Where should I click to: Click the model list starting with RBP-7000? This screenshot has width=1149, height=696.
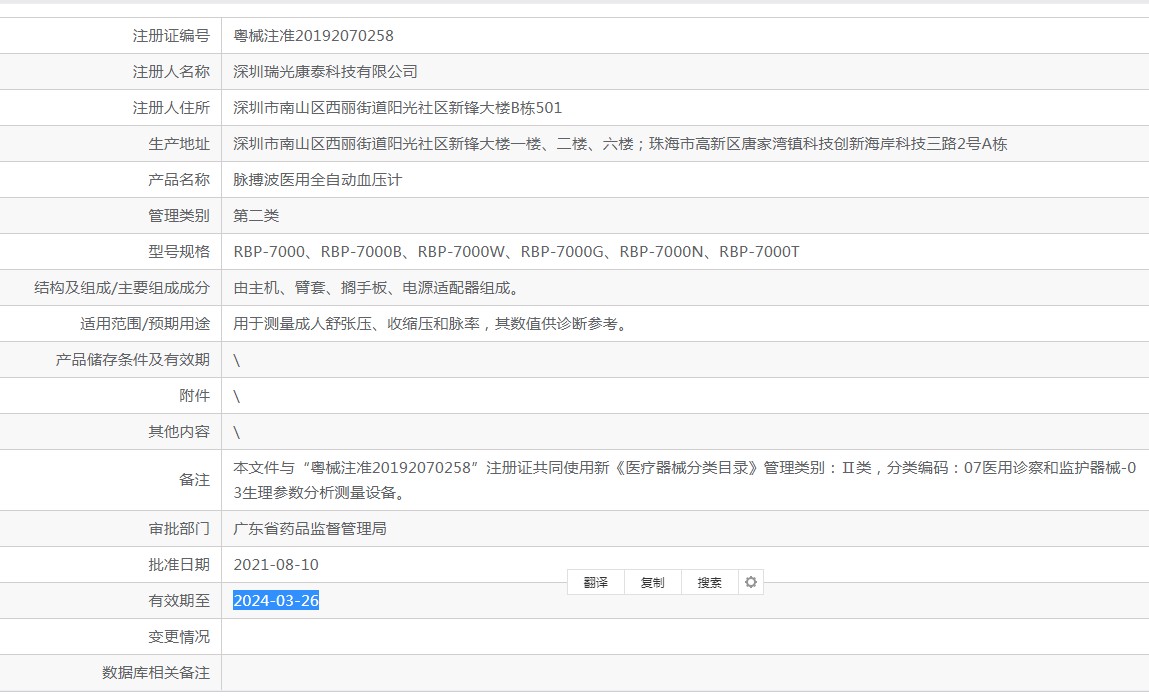pyautogui.click(x=517, y=251)
